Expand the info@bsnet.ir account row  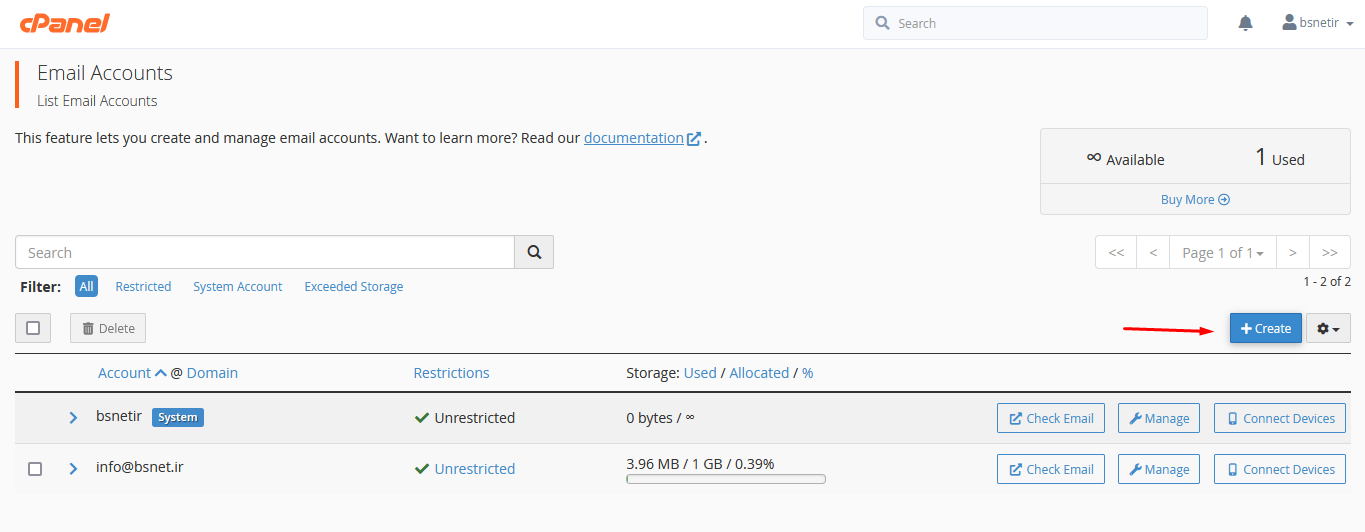coord(73,469)
